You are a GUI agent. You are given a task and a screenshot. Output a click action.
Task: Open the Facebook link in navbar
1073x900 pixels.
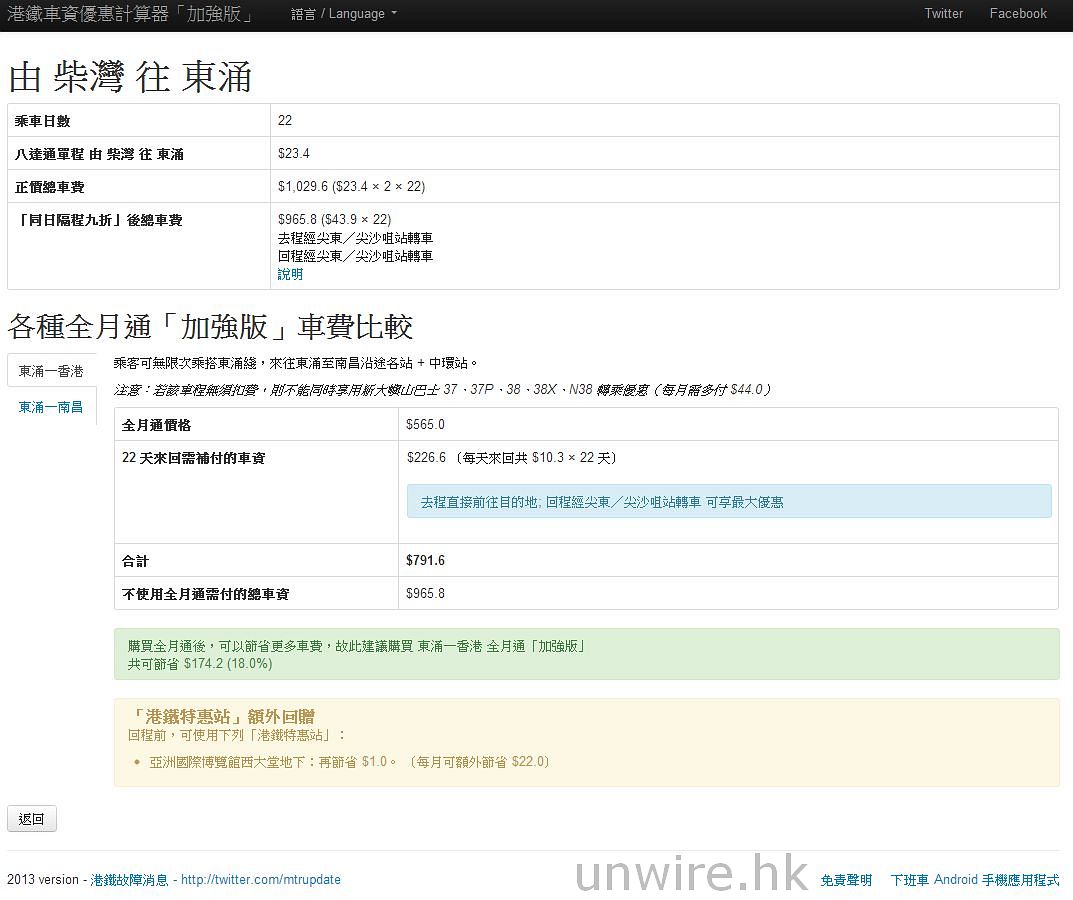click(1017, 14)
